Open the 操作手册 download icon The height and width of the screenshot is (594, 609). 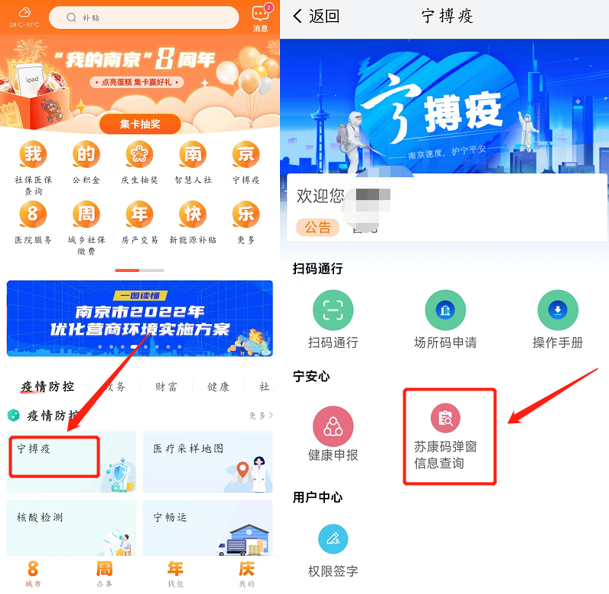(558, 310)
